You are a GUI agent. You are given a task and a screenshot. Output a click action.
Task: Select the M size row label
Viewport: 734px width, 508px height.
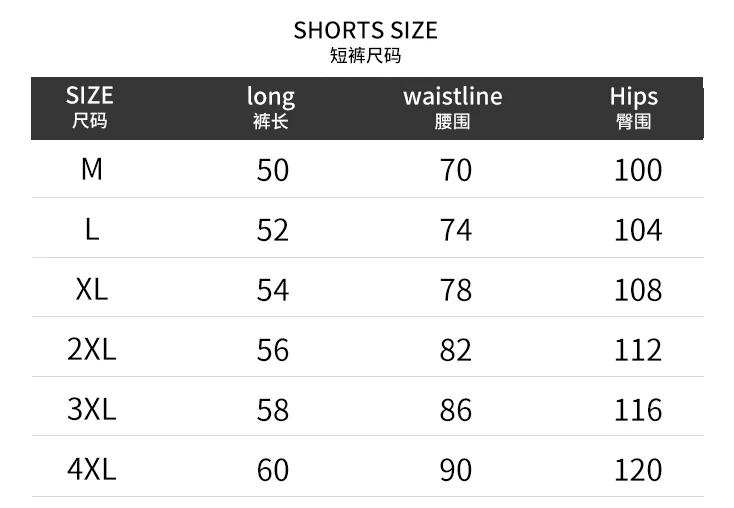pos(91,169)
